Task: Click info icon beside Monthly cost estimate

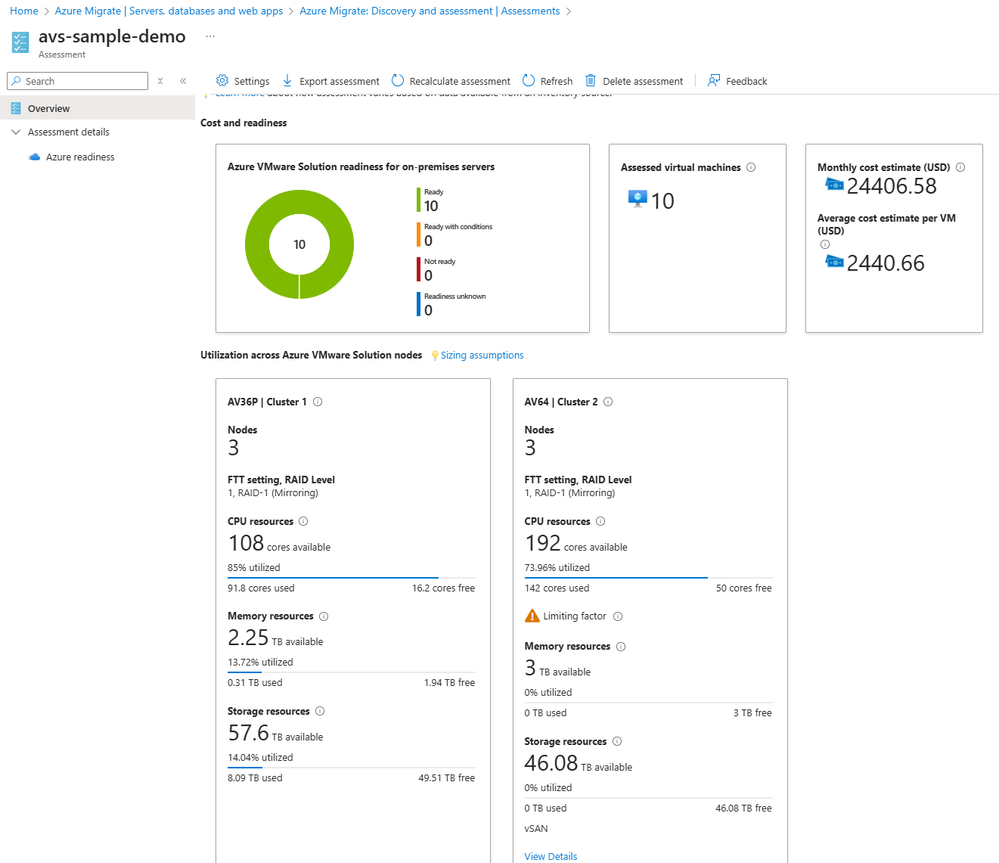Action: [960, 167]
